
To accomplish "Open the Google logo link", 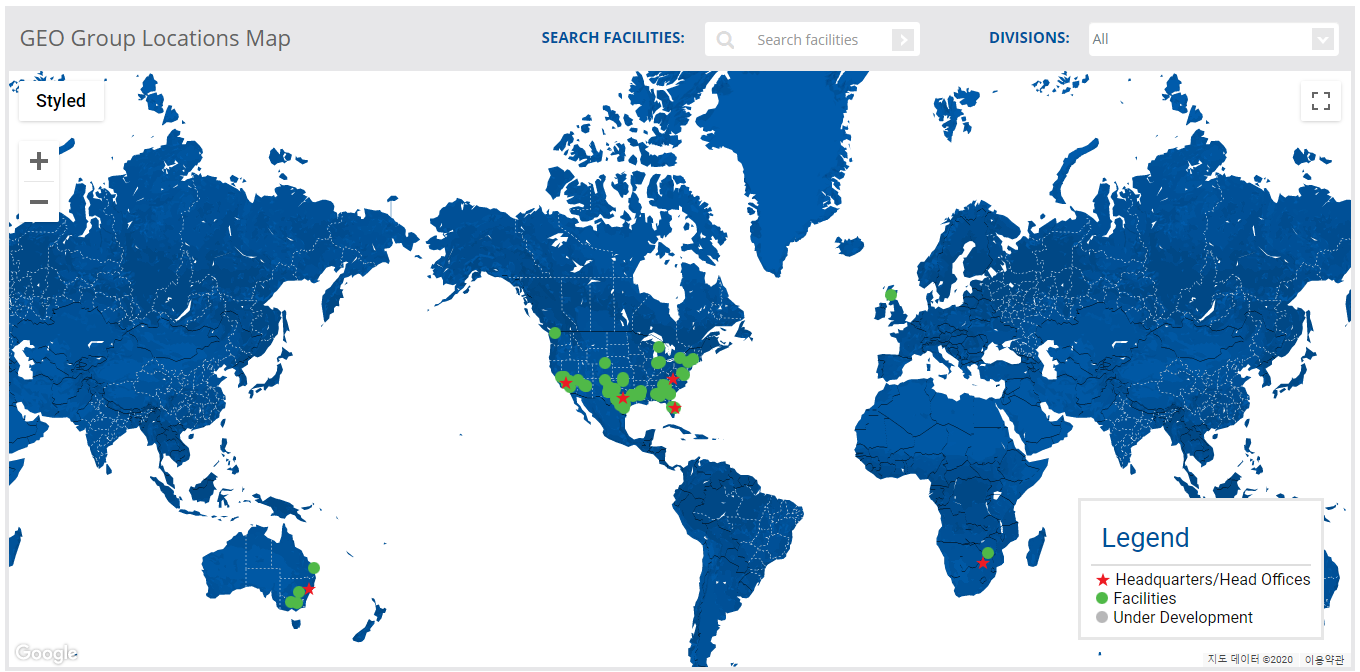I will [47, 654].
